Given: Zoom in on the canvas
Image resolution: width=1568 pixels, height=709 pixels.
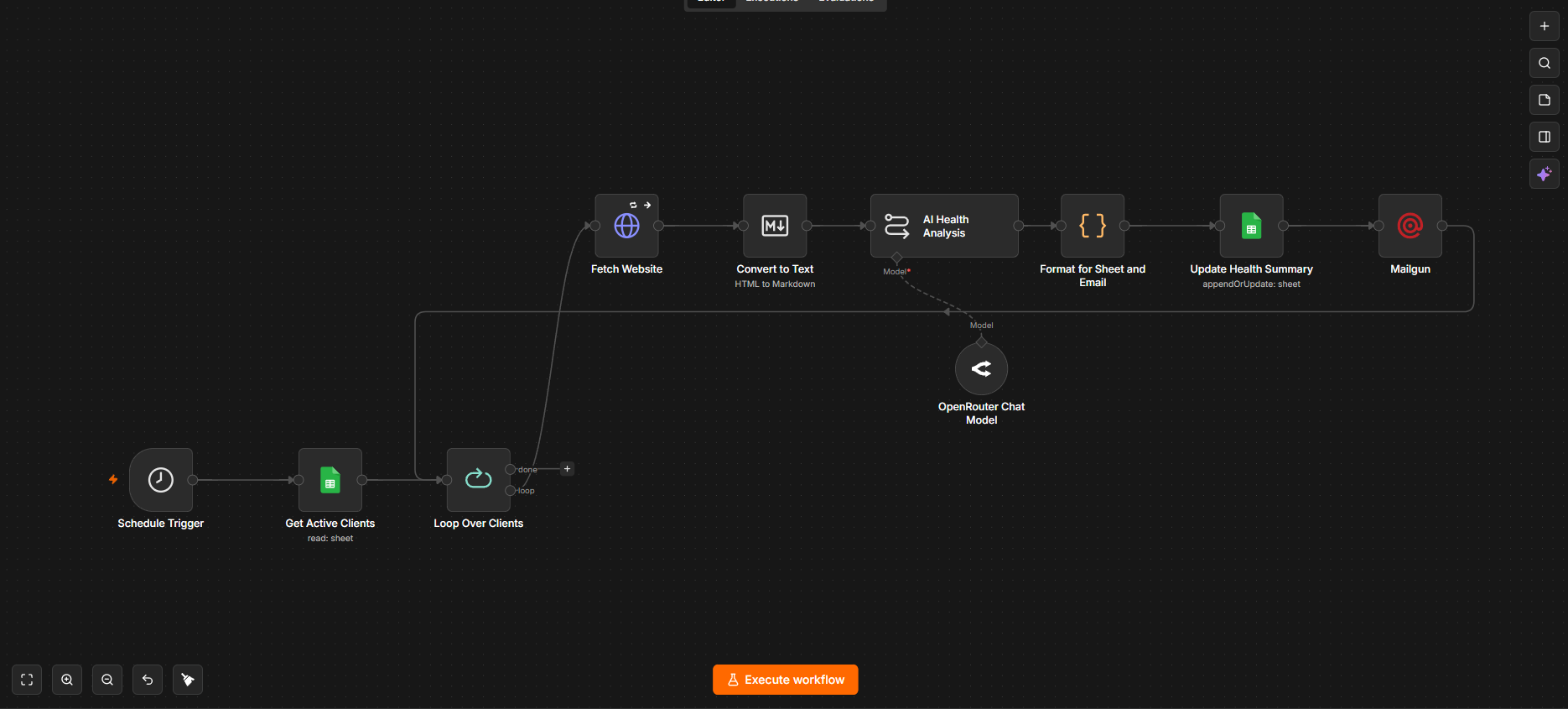Looking at the screenshot, I should click(67, 680).
